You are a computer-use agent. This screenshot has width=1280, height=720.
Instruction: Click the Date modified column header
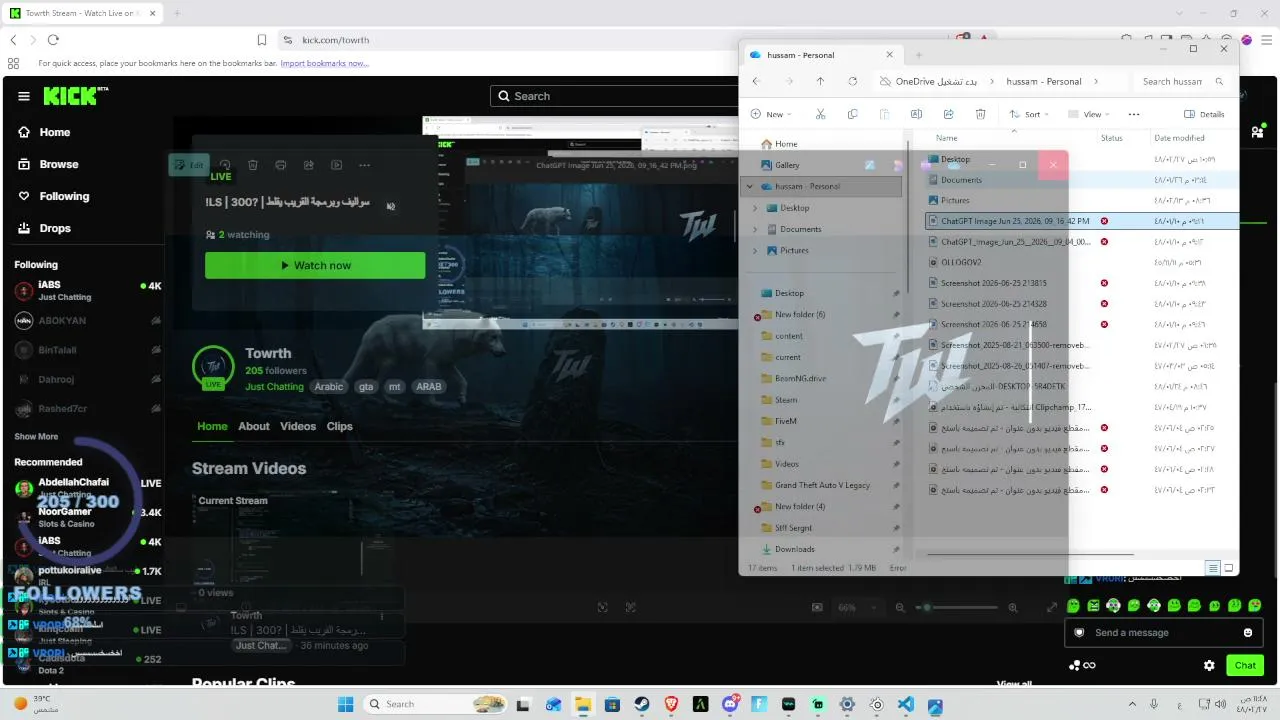click(x=1180, y=138)
